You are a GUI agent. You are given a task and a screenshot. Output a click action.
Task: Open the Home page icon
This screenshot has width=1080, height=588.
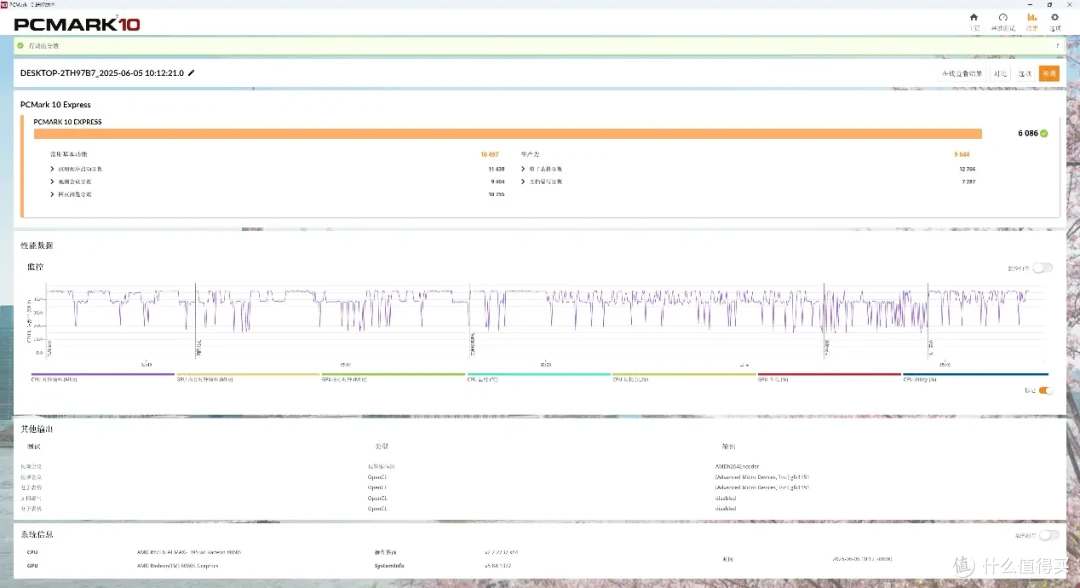point(974,18)
